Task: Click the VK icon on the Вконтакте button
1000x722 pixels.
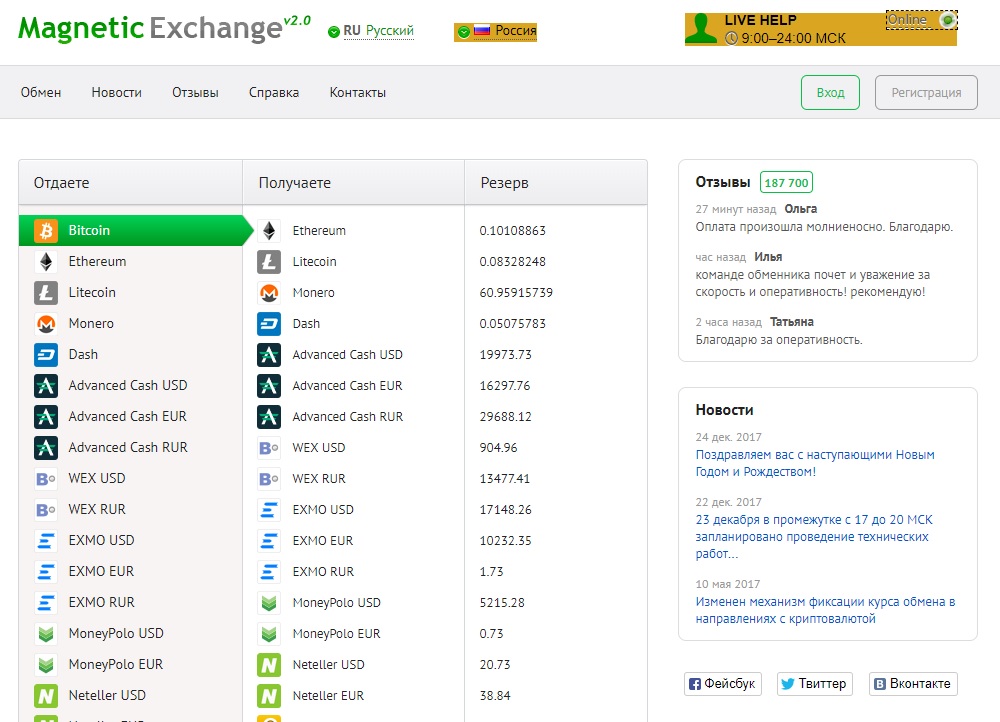Action: (879, 684)
